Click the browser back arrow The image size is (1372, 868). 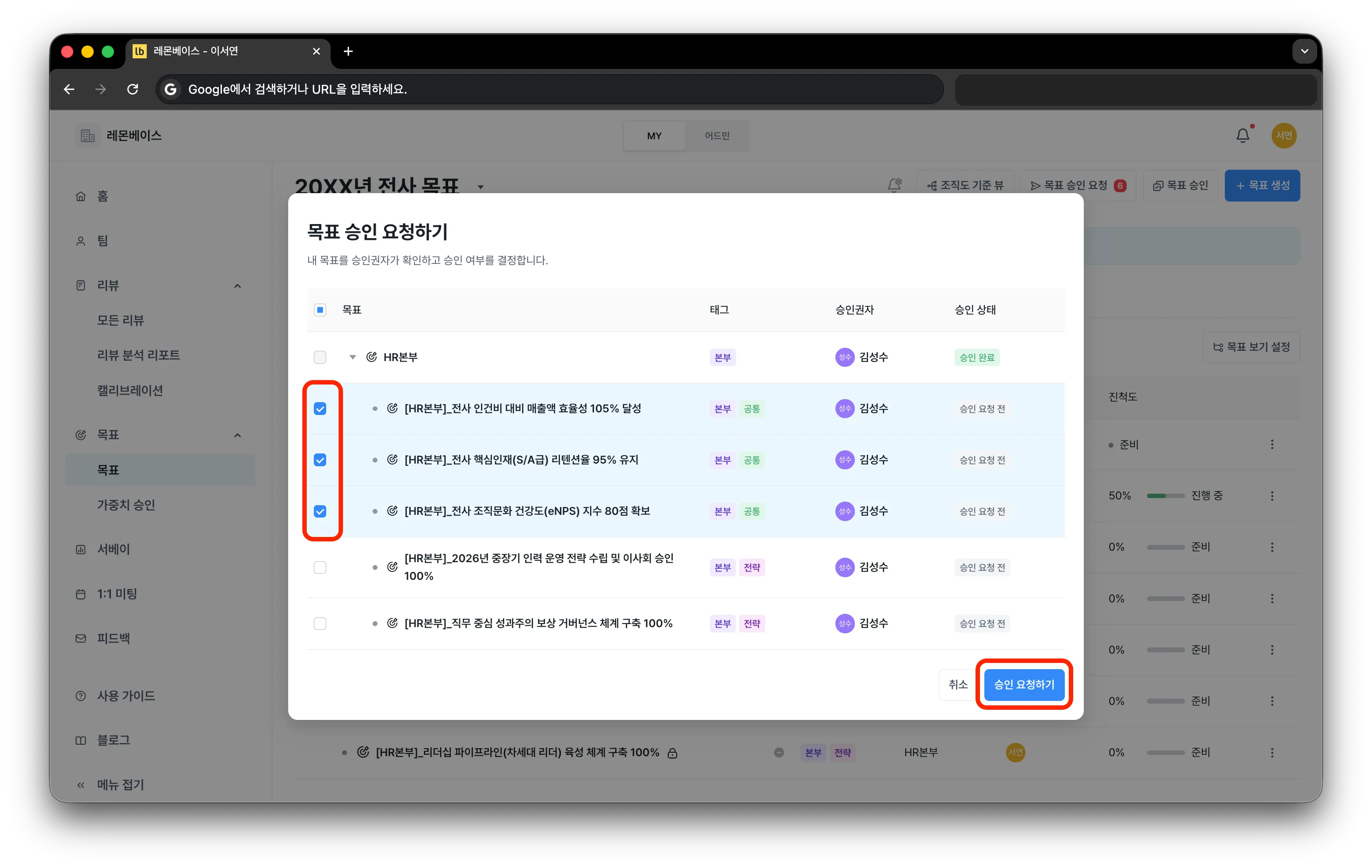pyautogui.click(x=69, y=89)
